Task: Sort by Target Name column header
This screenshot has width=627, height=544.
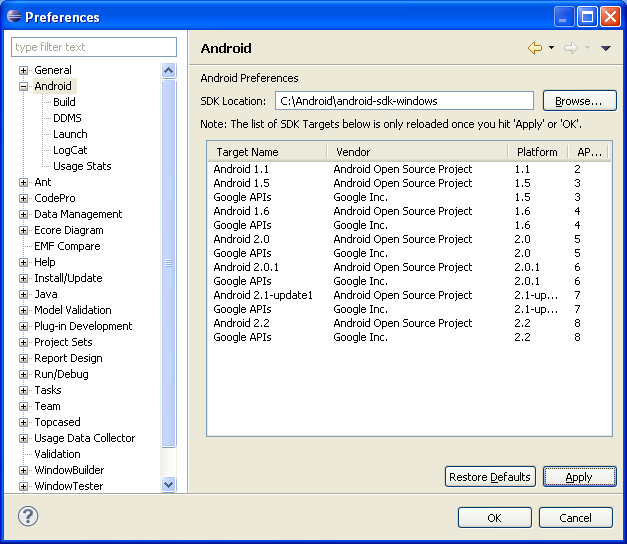Action: (x=267, y=152)
